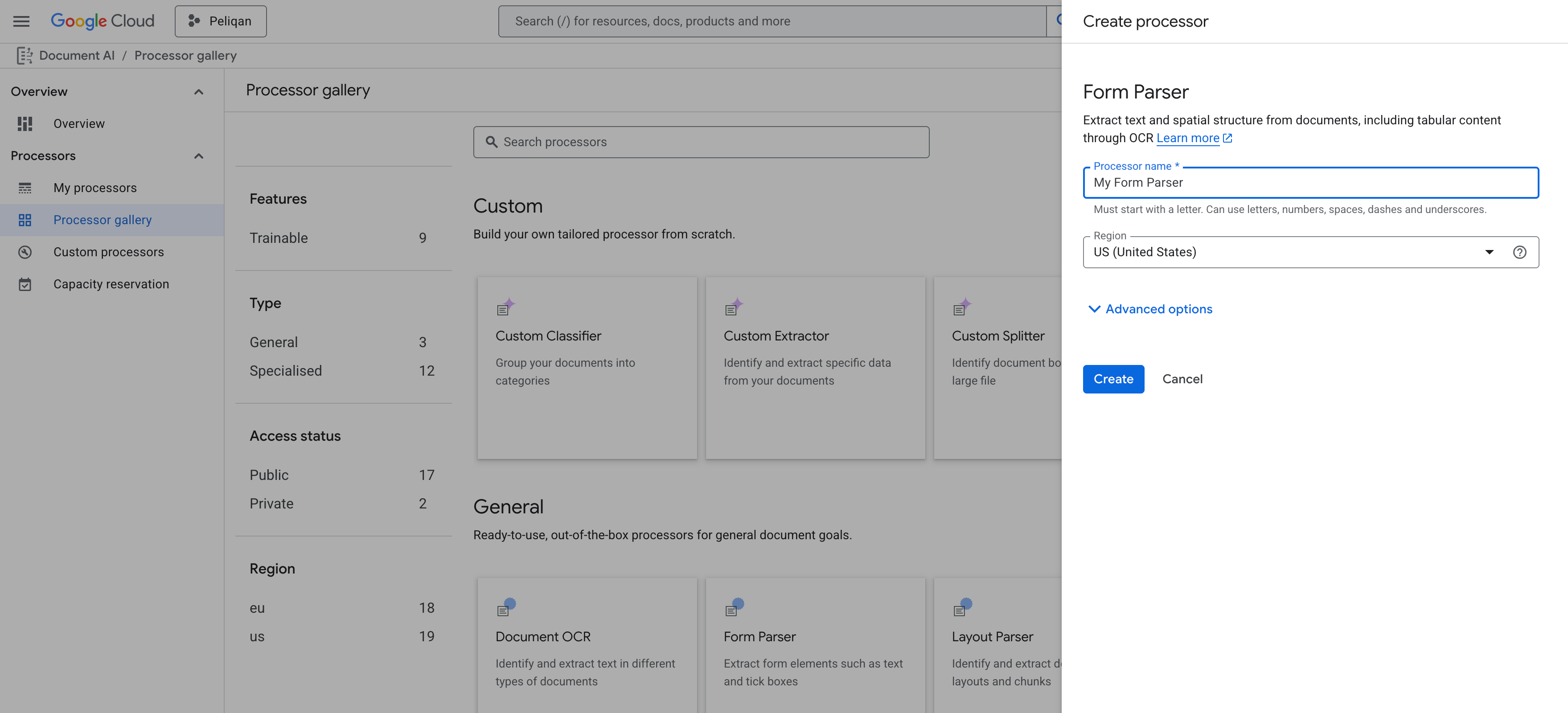This screenshot has width=1568, height=713.
Task: Expand Advanced options
Action: click(x=1150, y=309)
